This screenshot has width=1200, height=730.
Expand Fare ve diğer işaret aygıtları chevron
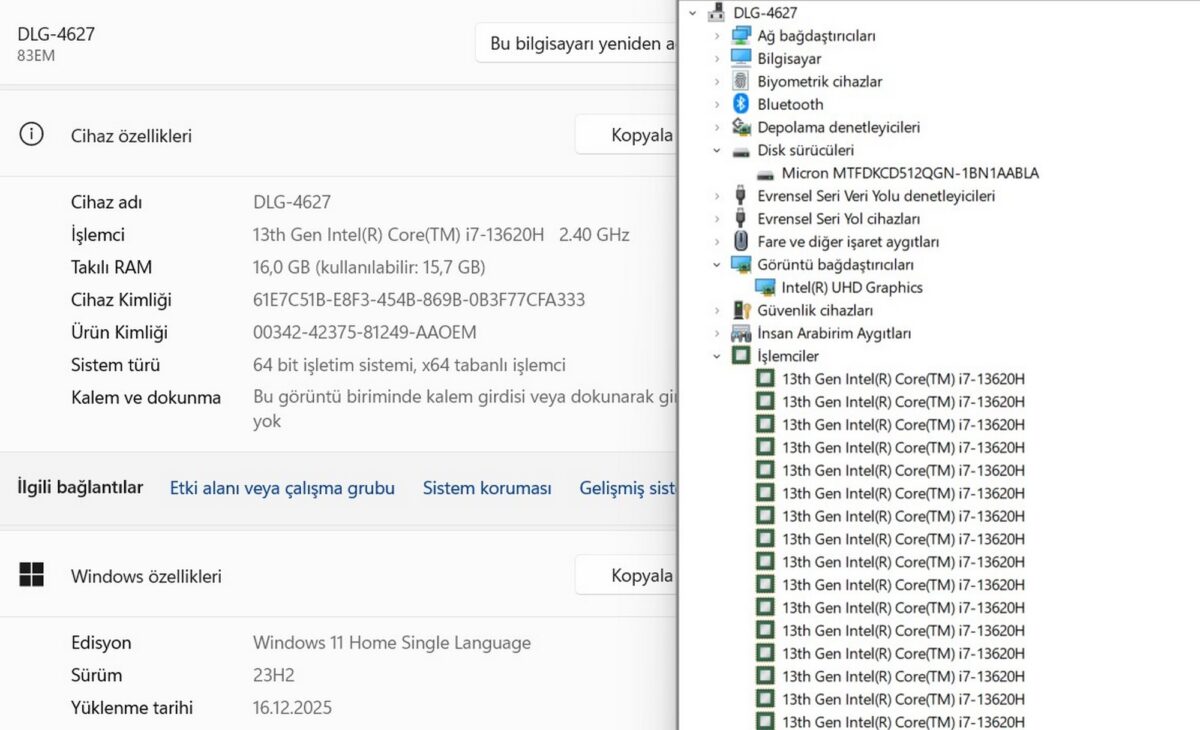pos(717,242)
